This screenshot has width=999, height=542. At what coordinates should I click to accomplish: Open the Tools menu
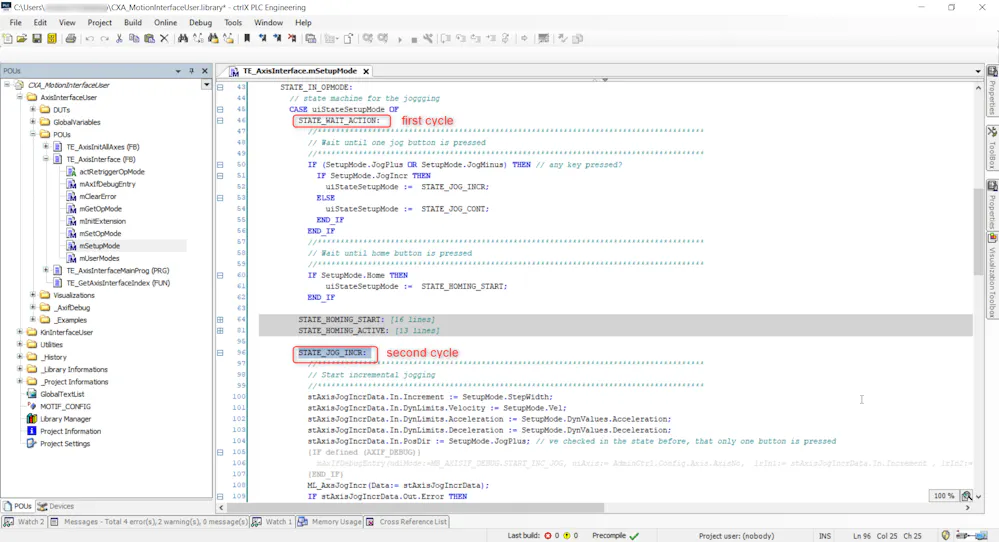point(233,22)
